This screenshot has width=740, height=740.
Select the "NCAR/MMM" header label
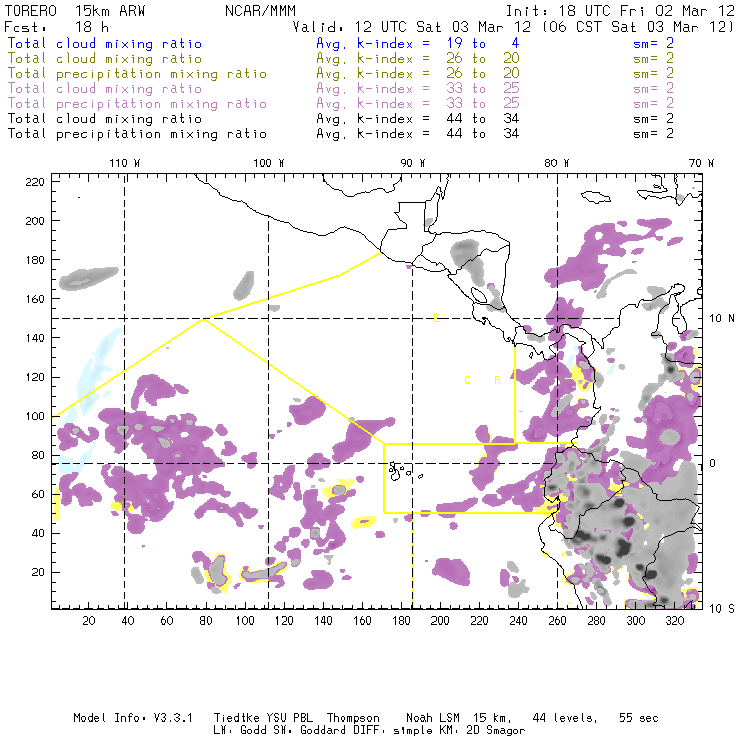pos(261,11)
